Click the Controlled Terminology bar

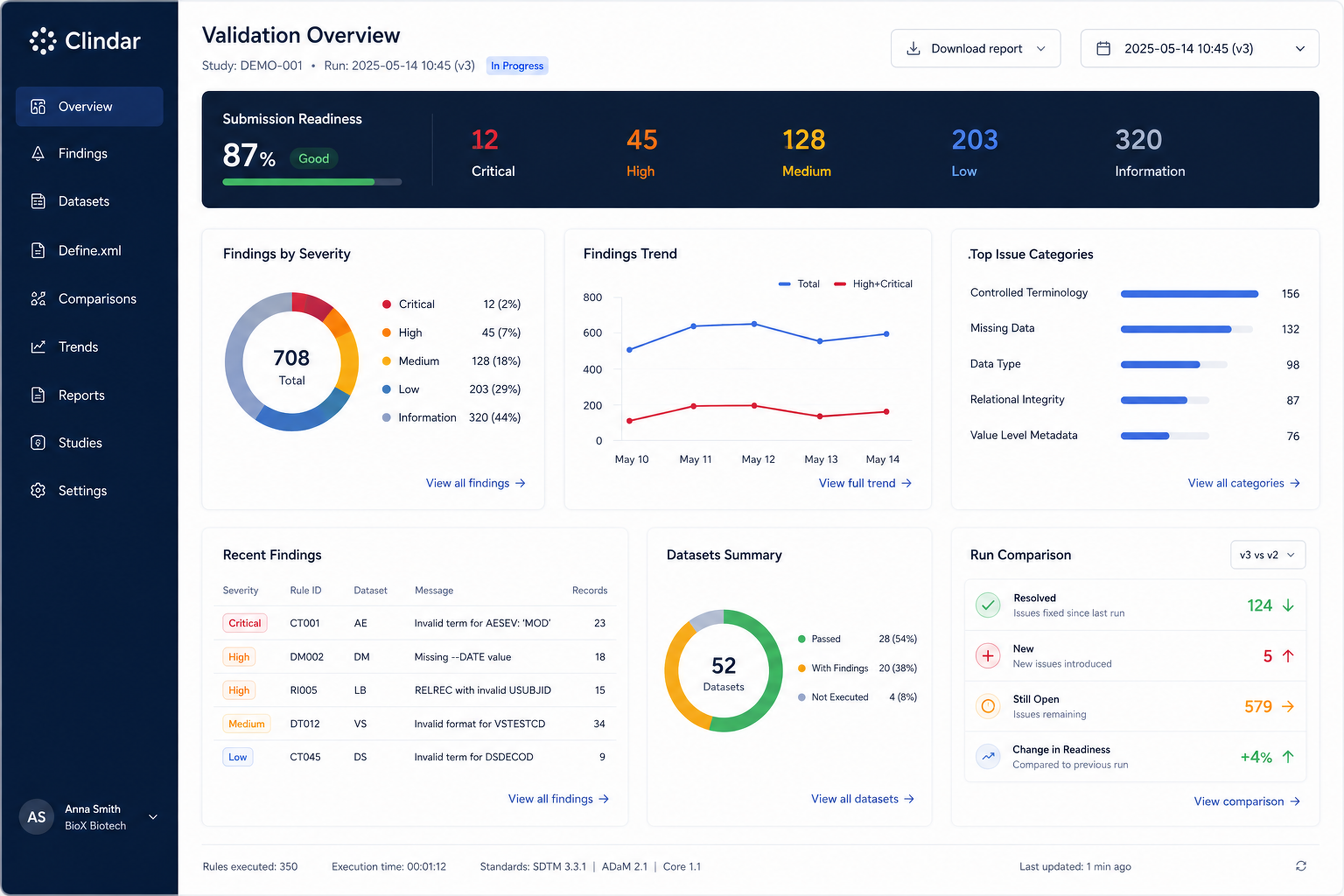click(x=1189, y=294)
